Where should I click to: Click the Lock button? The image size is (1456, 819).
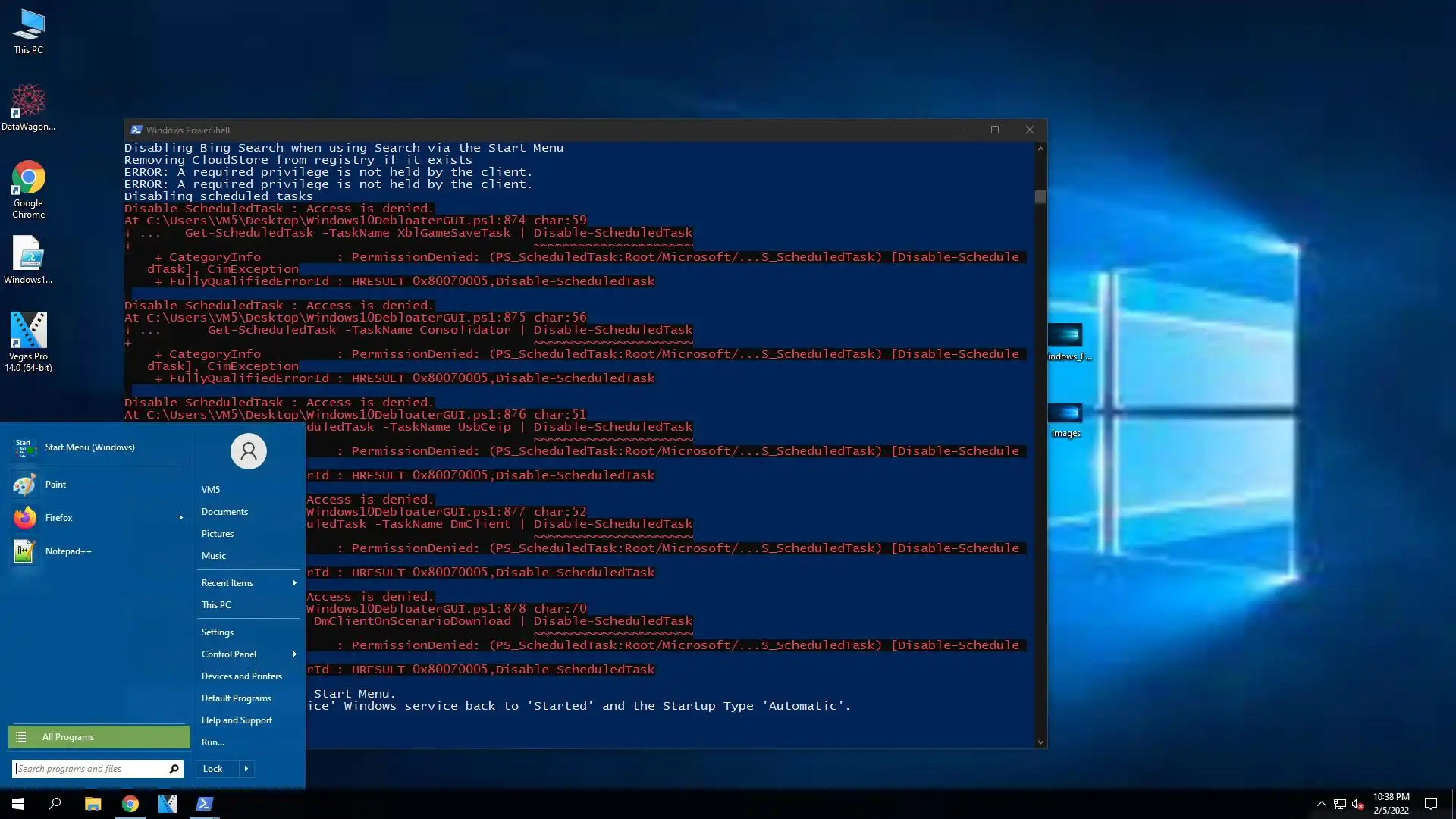pos(213,769)
